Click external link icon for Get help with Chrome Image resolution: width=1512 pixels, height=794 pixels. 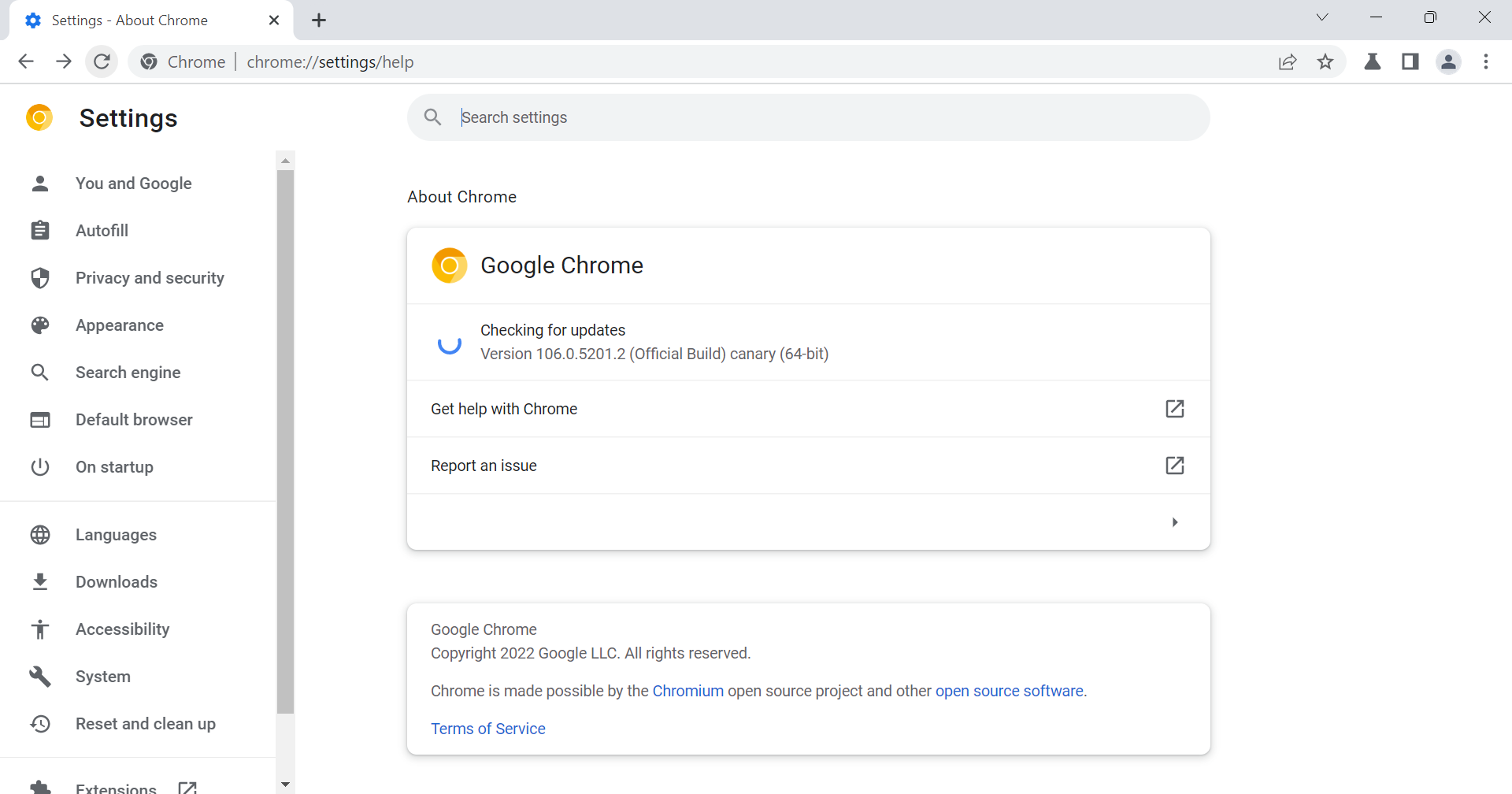point(1175,409)
